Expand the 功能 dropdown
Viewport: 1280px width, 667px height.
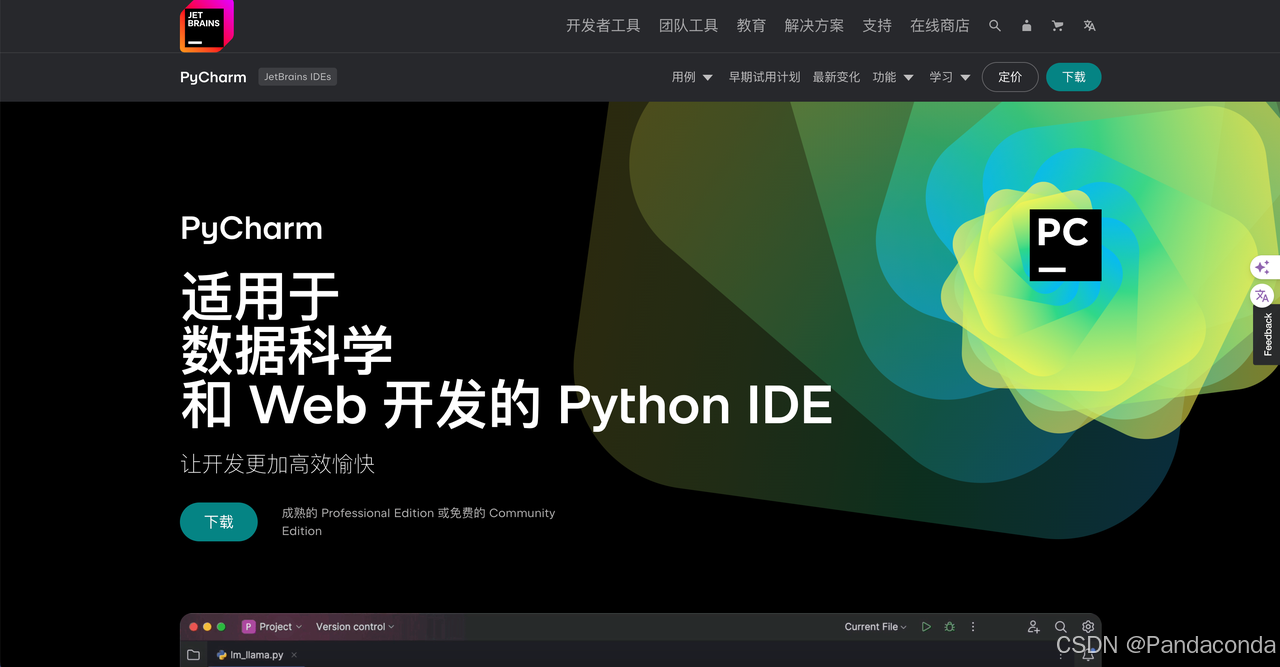coord(893,77)
